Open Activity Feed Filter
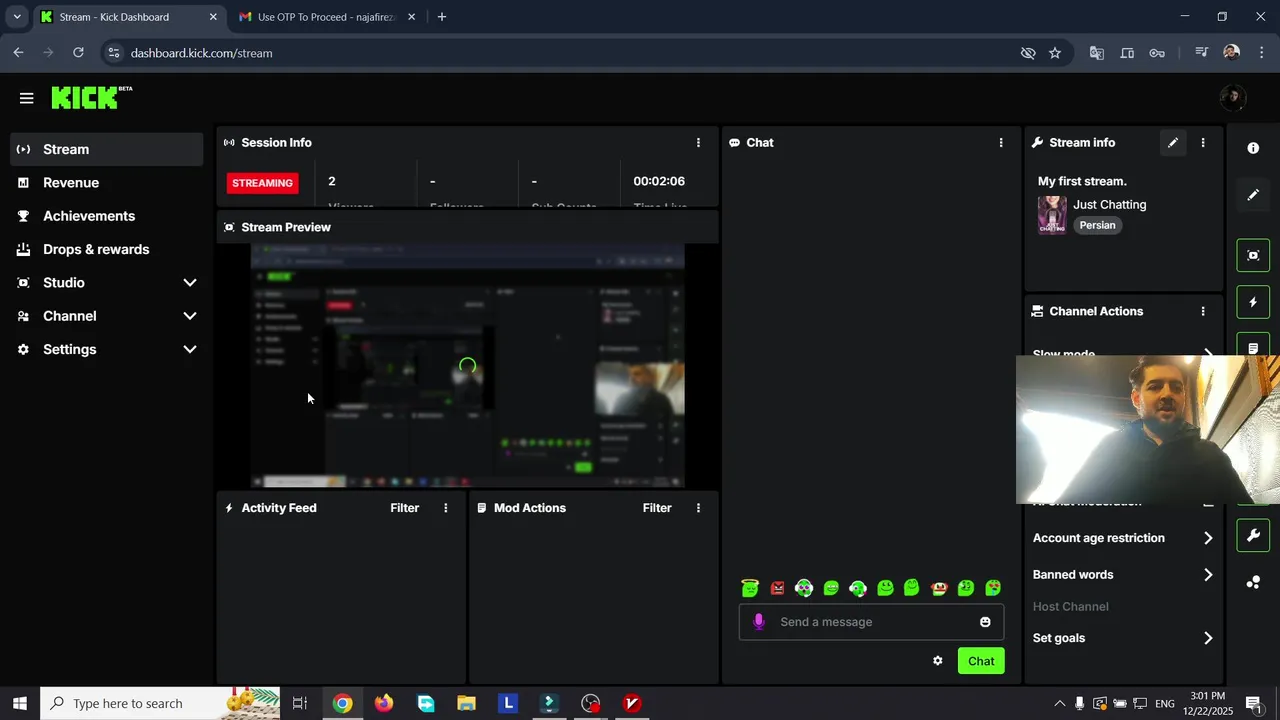The image size is (1280, 720). point(404,508)
